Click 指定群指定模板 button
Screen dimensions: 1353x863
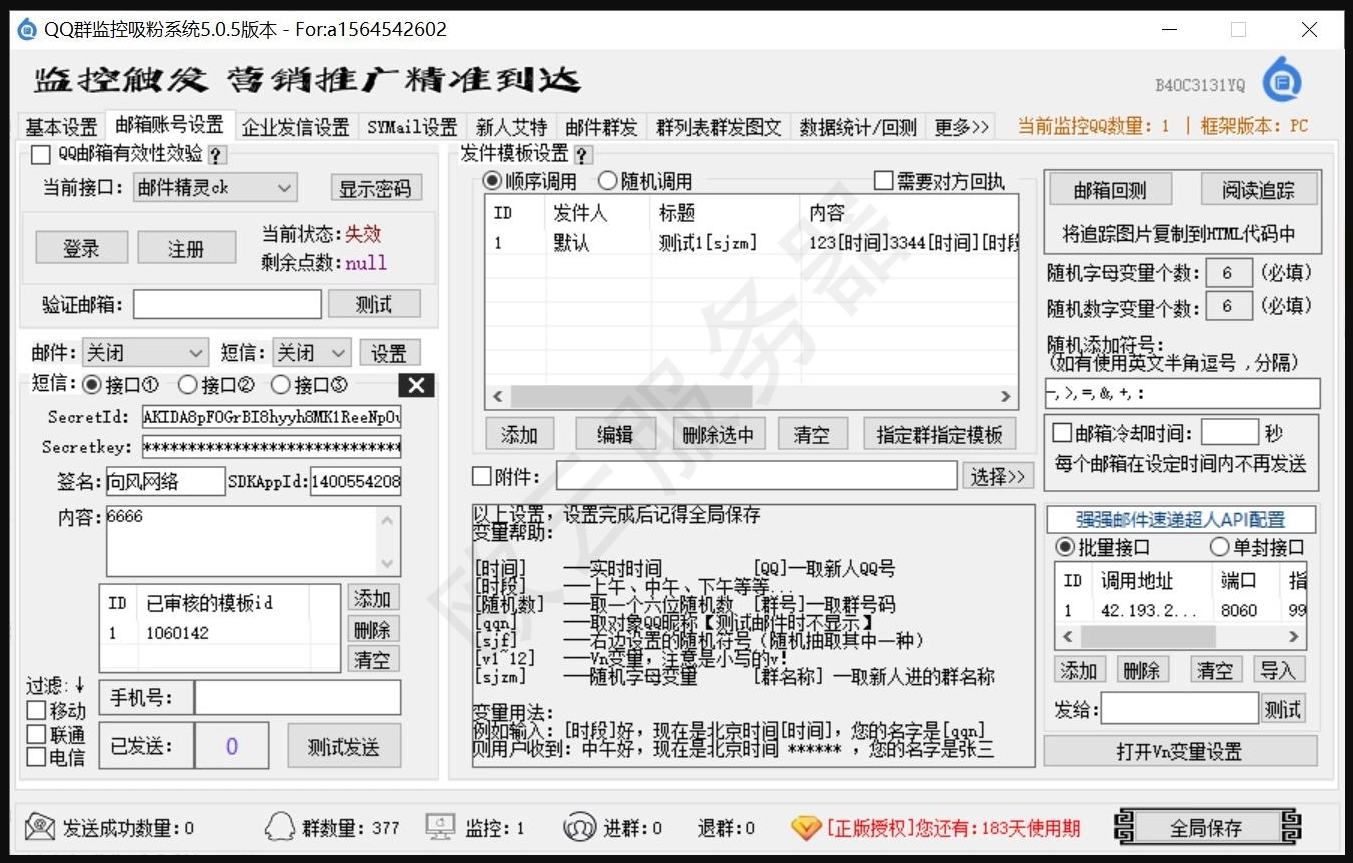(x=939, y=434)
